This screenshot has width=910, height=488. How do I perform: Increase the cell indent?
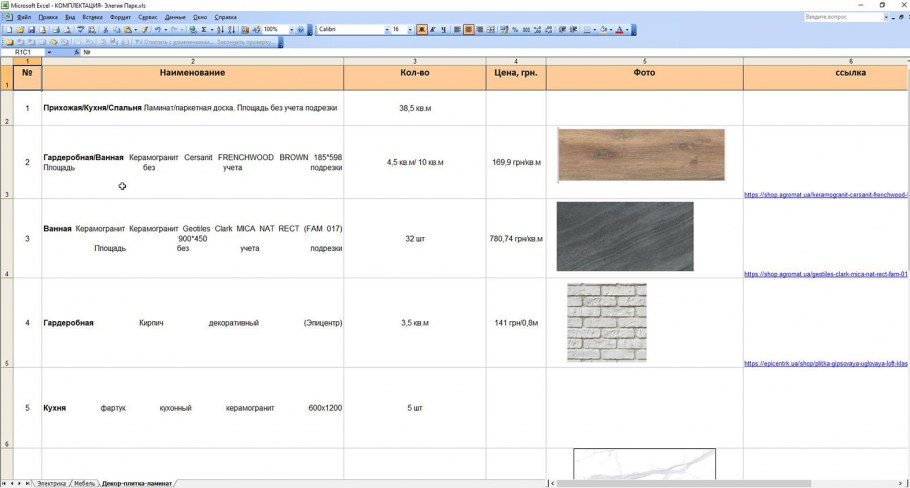click(x=572, y=29)
